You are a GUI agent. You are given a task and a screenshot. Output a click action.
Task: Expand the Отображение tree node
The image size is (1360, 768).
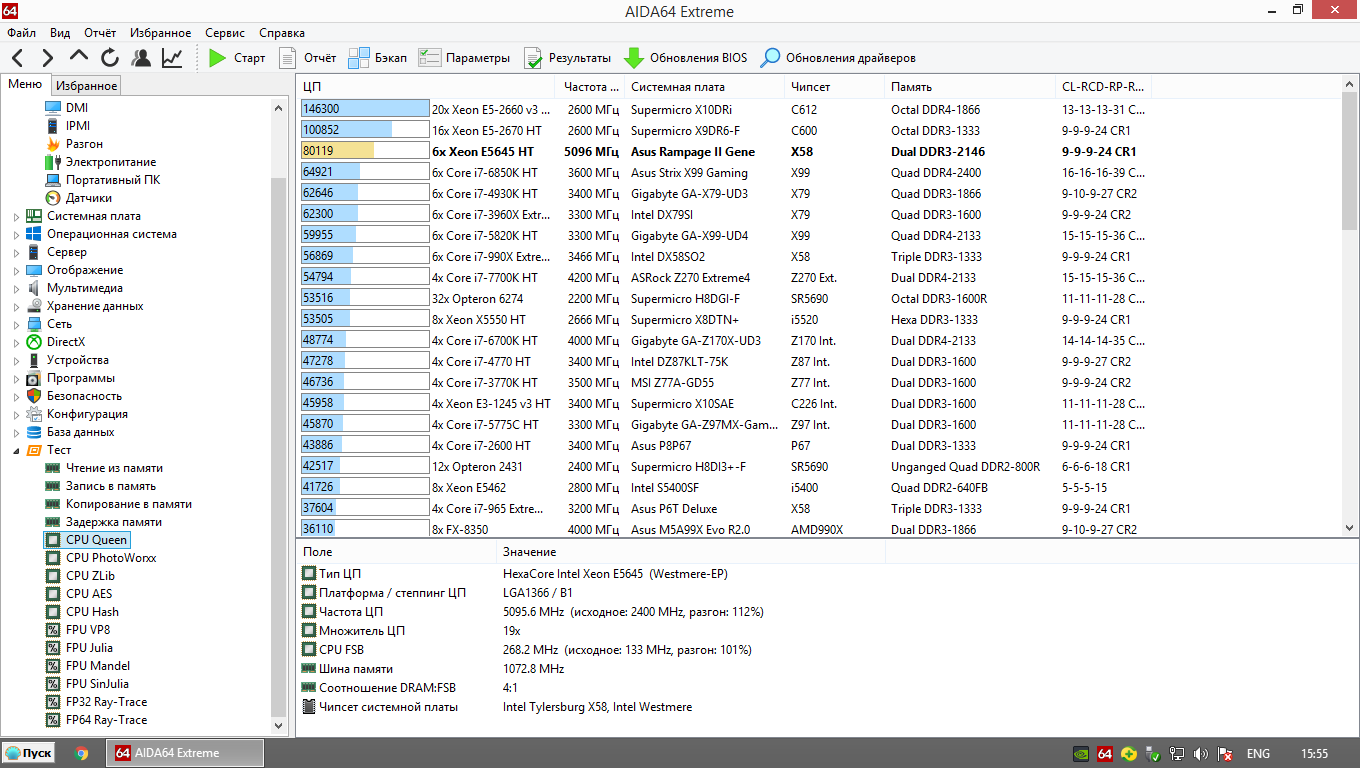[16, 270]
